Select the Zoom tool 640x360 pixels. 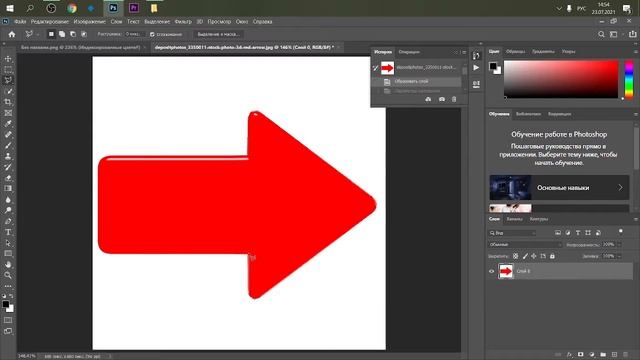click(8, 275)
